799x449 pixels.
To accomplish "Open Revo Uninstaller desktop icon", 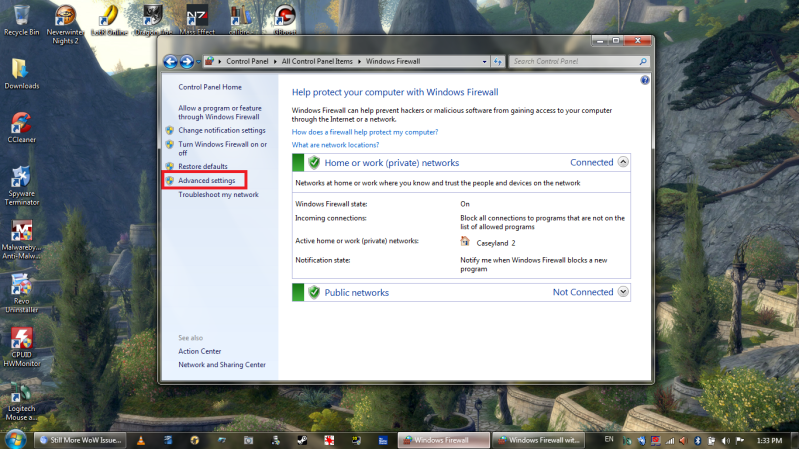I will (x=21, y=294).
